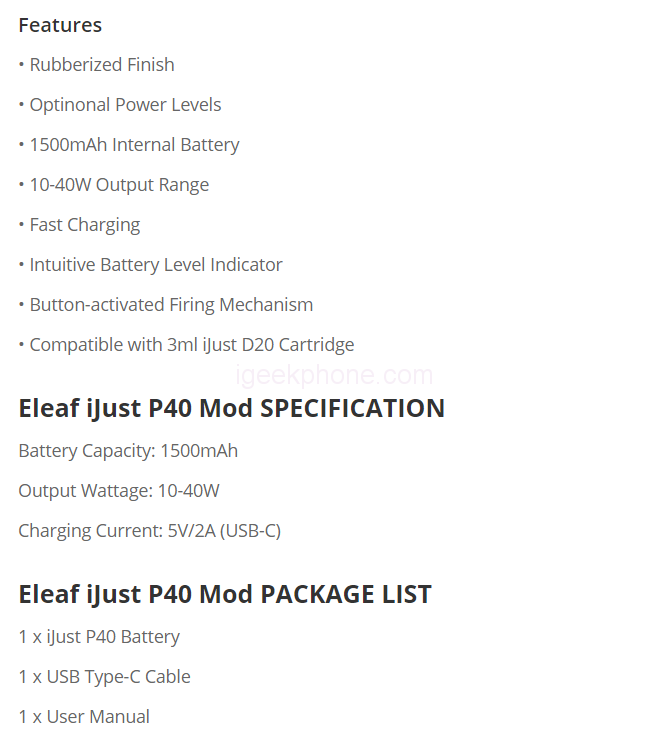The height and width of the screenshot is (737, 654).
Task: Click the 1500mAh Internal Battery bullet
Action: [x=134, y=145]
